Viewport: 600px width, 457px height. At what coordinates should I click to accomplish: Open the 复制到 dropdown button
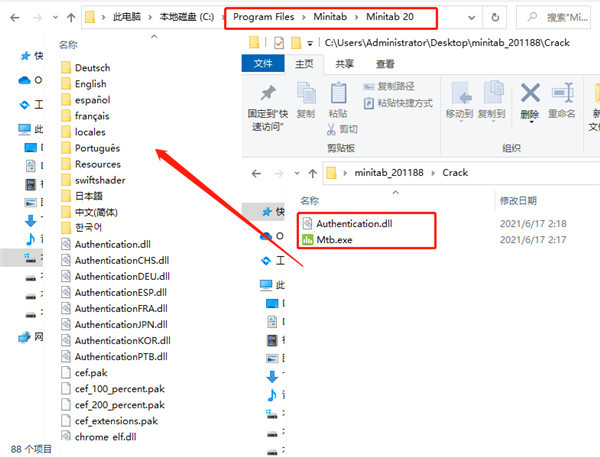[x=492, y=100]
